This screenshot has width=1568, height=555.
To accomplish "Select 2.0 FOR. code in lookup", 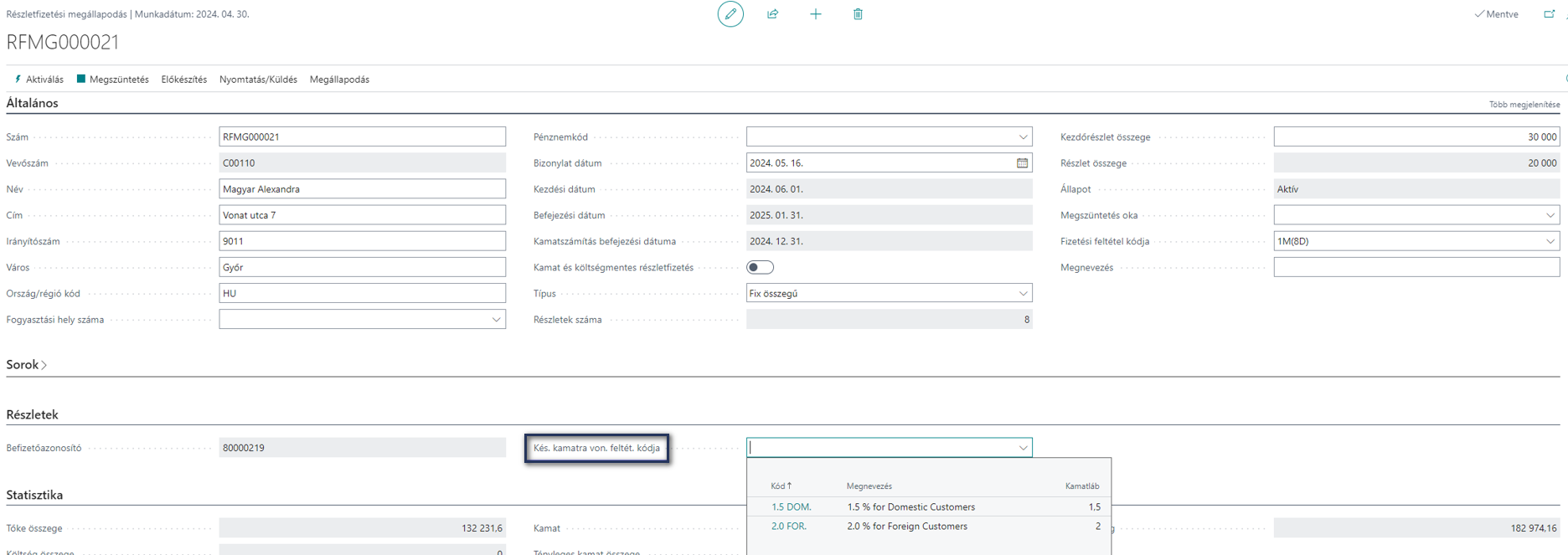I will click(789, 527).
